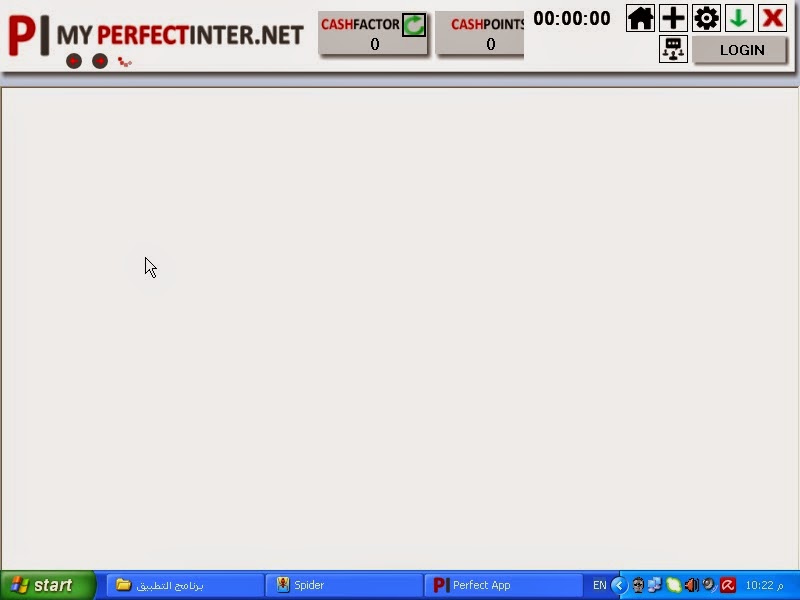Click the CASHPOINTS value panel
This screenshot has width=800, height=600.
(x=480, y=33)
